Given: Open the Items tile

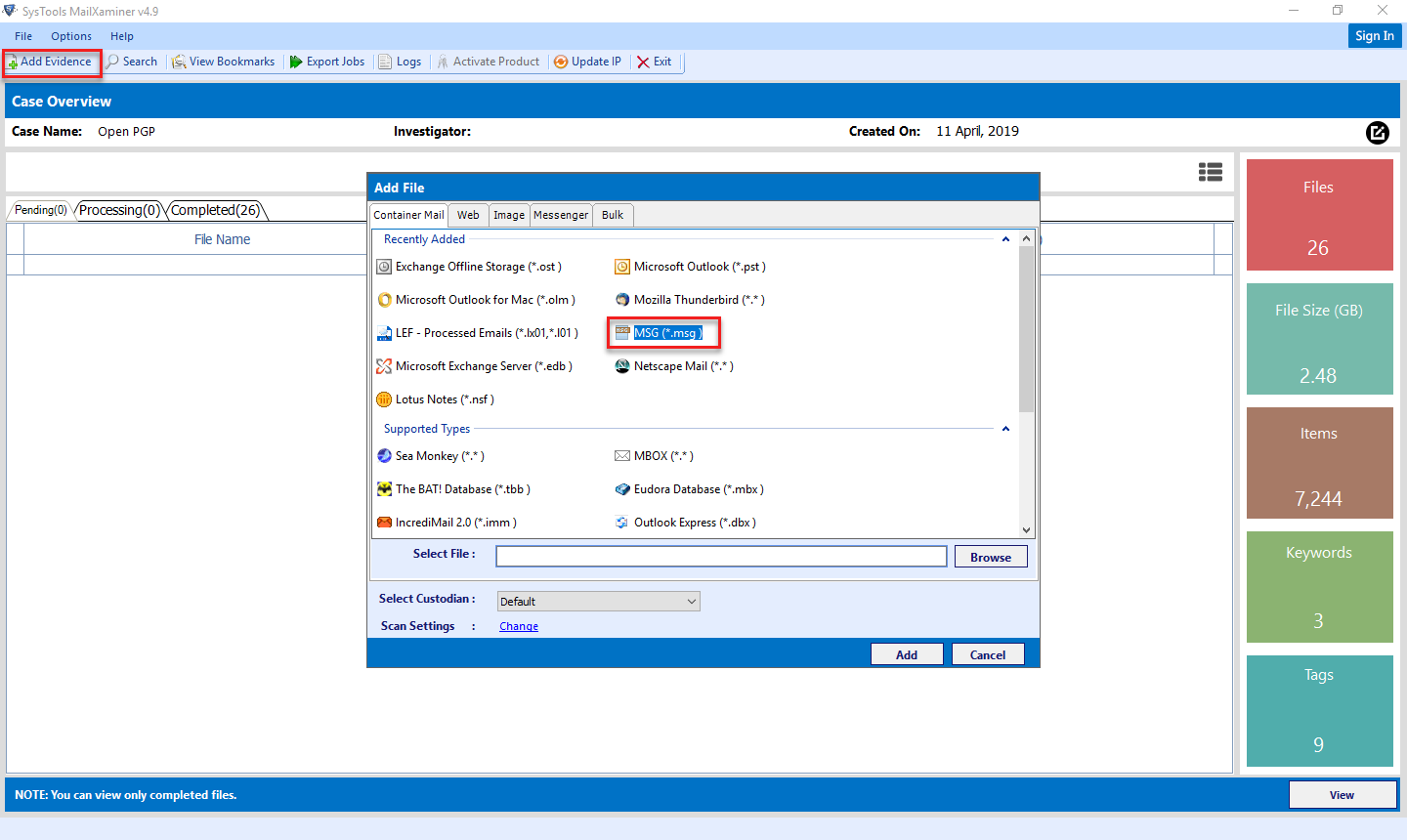Looking at the screenshot, I should coord(1320,463).
